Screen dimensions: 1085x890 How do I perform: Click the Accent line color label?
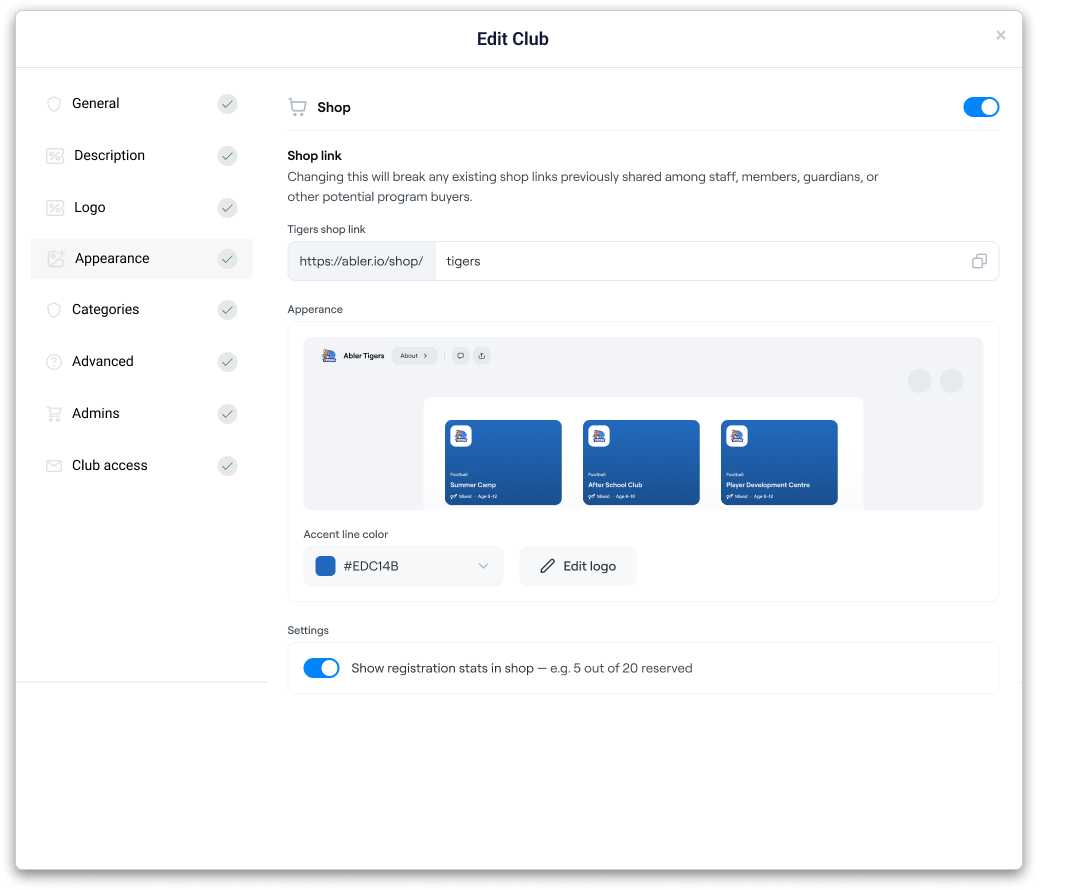point(346,534)
